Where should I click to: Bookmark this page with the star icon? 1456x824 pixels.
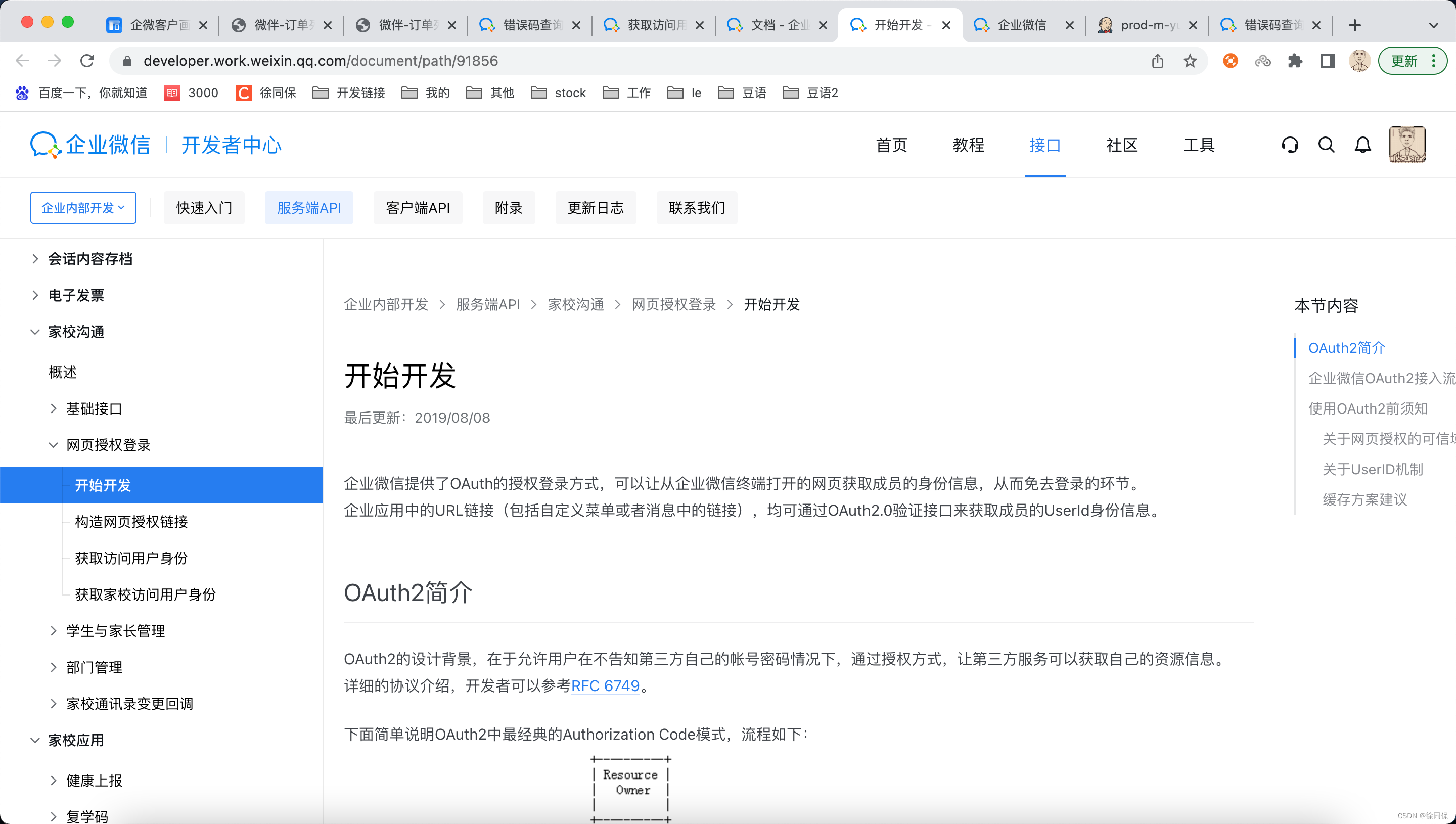[x=1190, y=61]
